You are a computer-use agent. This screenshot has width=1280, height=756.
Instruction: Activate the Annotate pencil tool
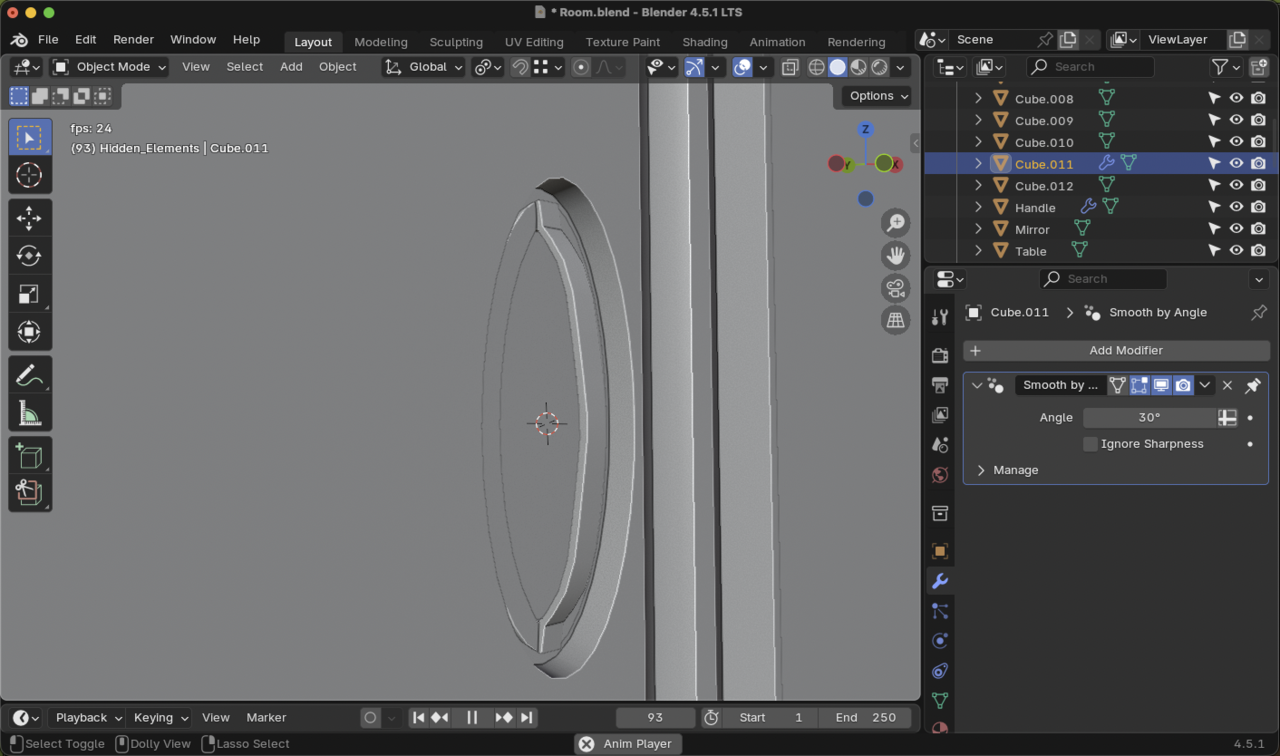coord(29,376)
